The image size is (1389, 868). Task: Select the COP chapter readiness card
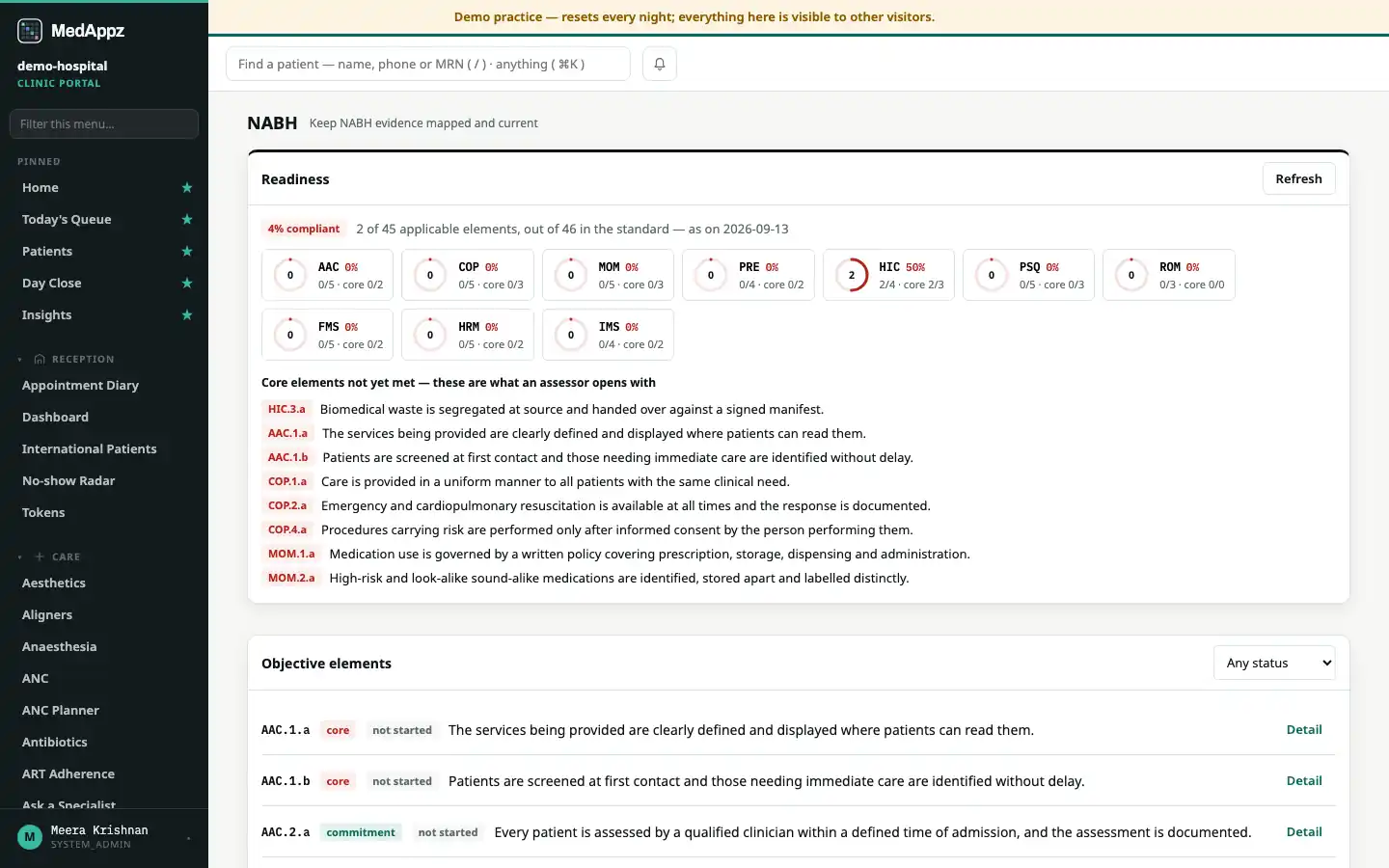tap(468, 275)
